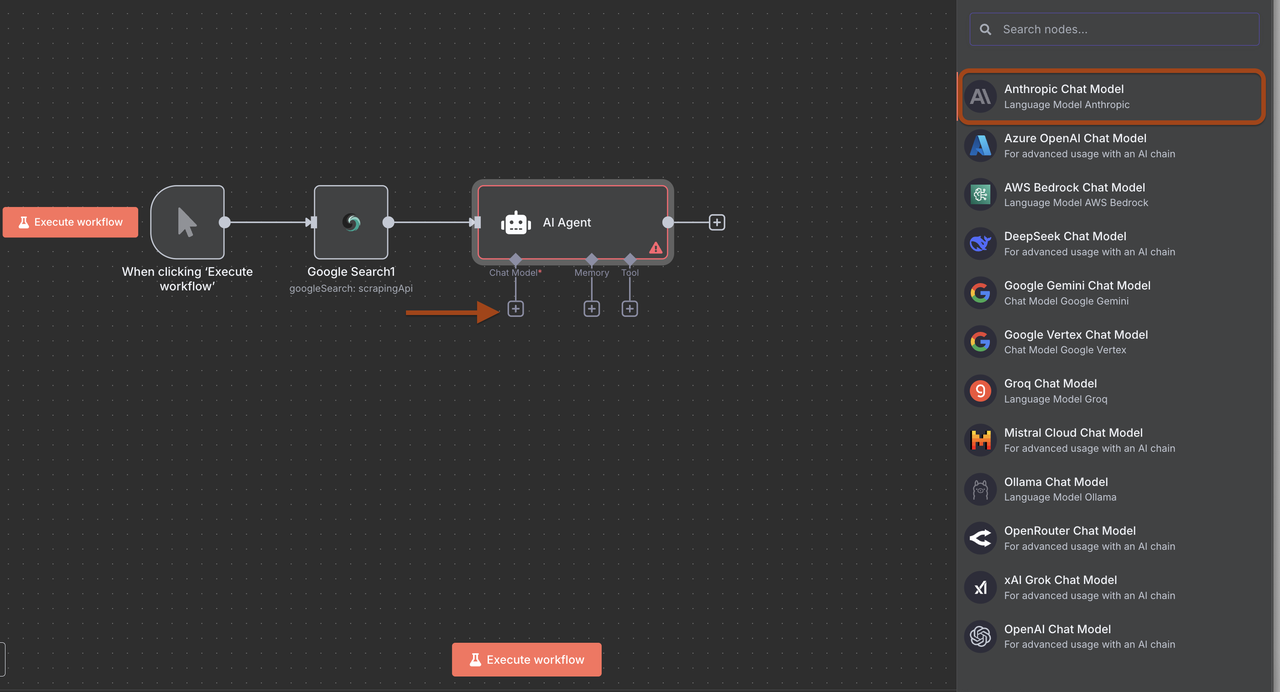1280x692 pixels.
Task: Click the 'Language Model Anthropic' subtitle
Action: pyautogui.click(x=1067, y=105)
